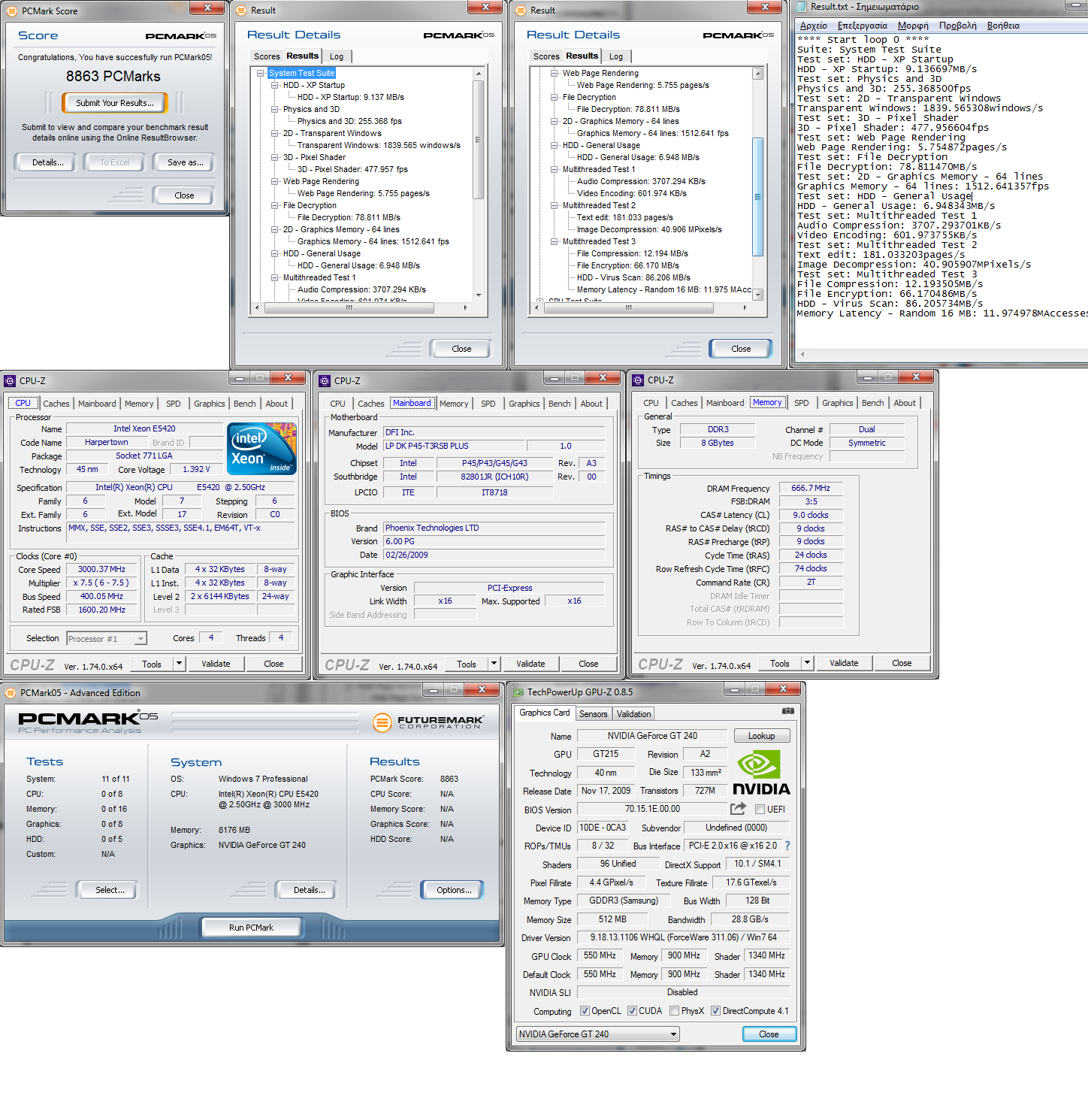Toggle the CUDA computing checkbox
Viewport: 1088px width, 1120px height.
(632, 1011)
